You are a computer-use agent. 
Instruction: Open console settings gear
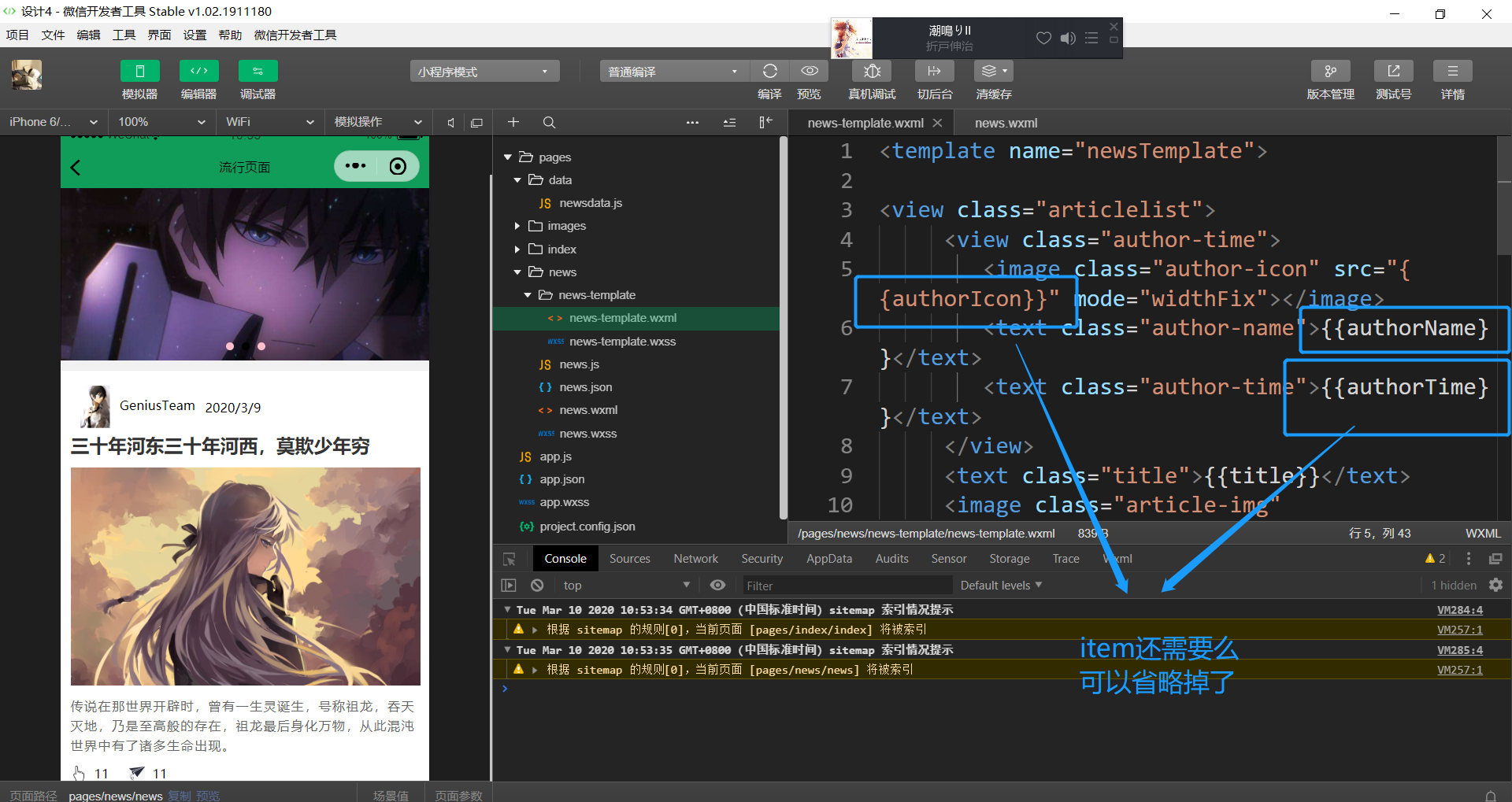click(1495, 585)
